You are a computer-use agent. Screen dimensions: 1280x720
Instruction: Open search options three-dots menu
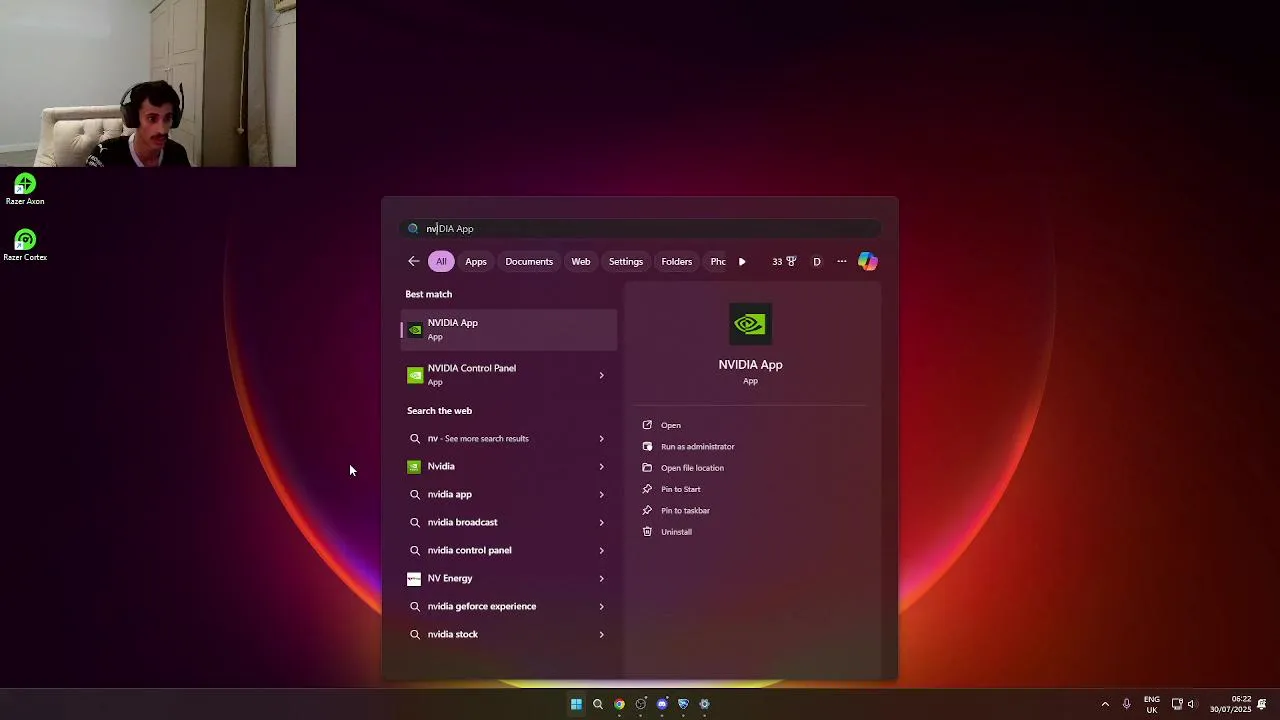[842, 261]
